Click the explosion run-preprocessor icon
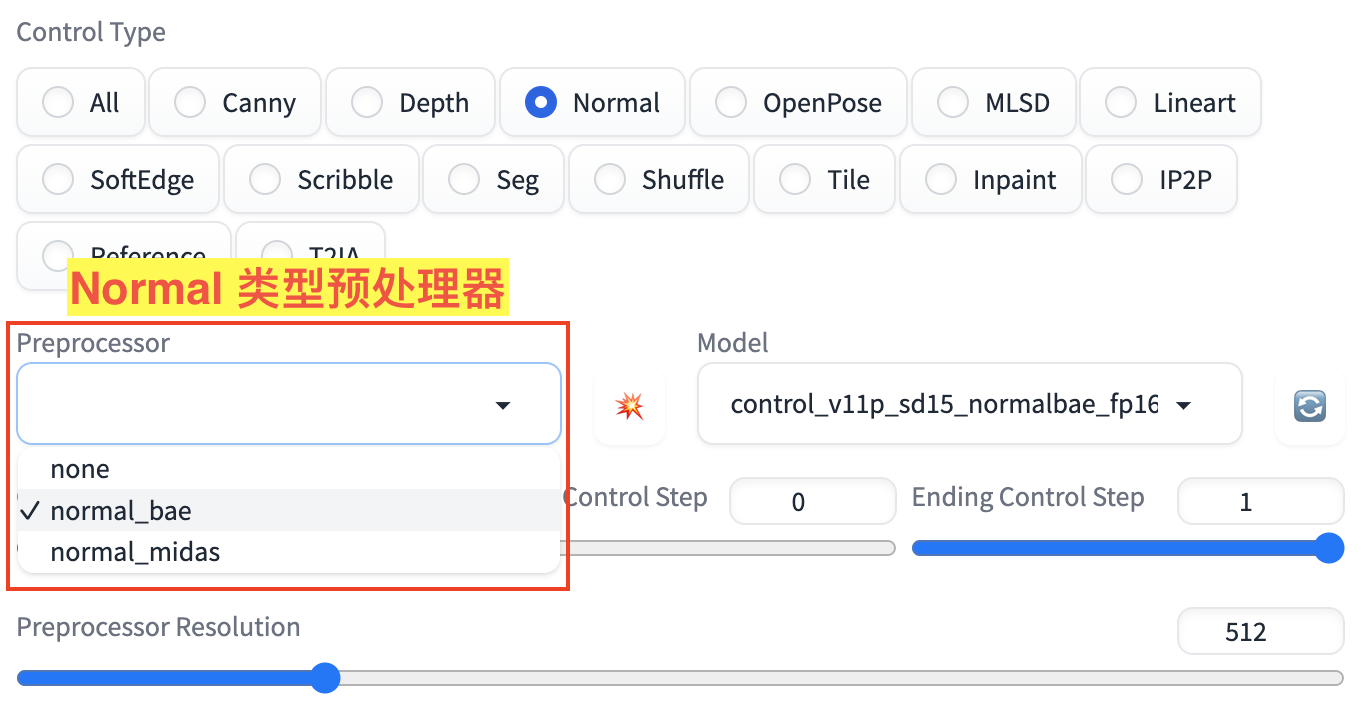 pyautogui.click(x=629, y=405)
